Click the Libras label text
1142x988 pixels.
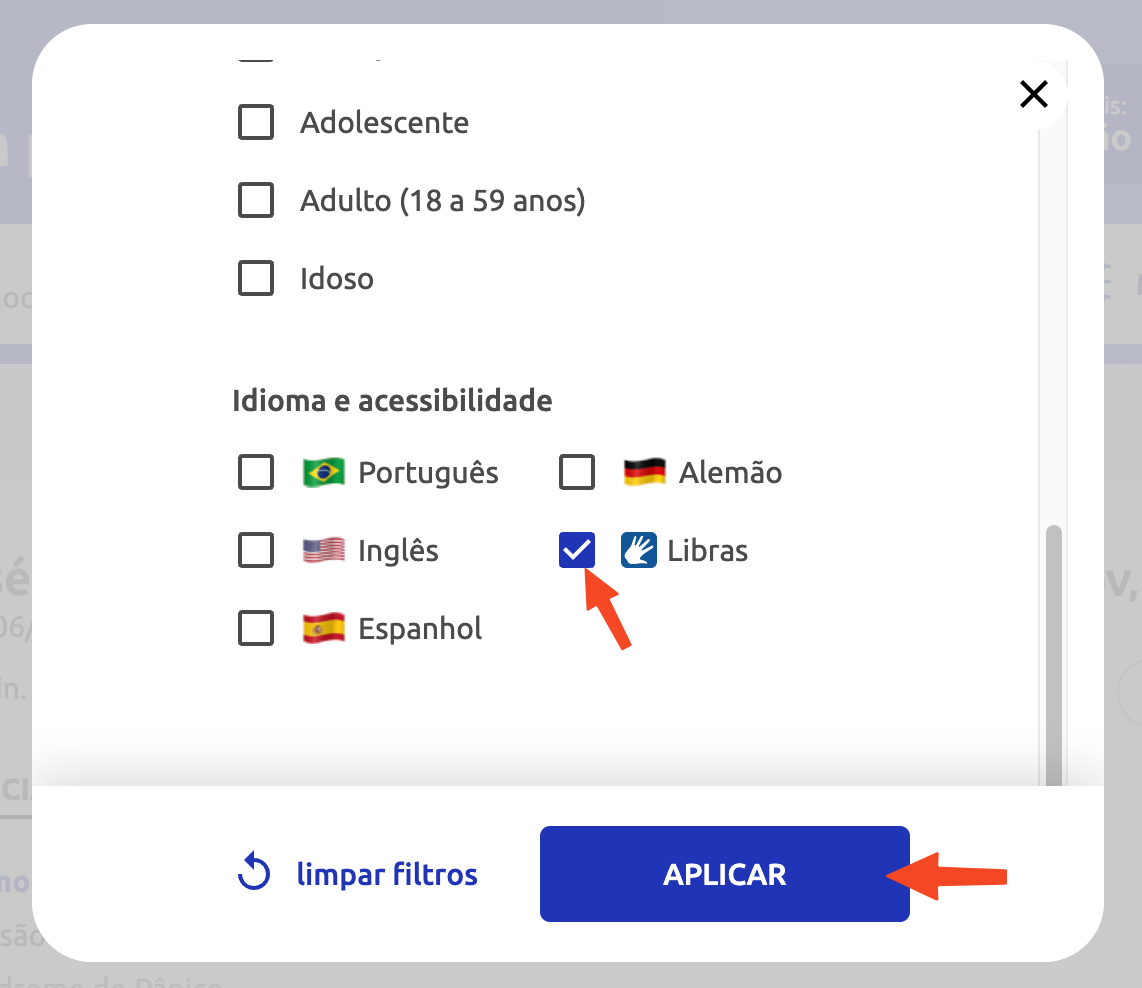coord(707,550)
